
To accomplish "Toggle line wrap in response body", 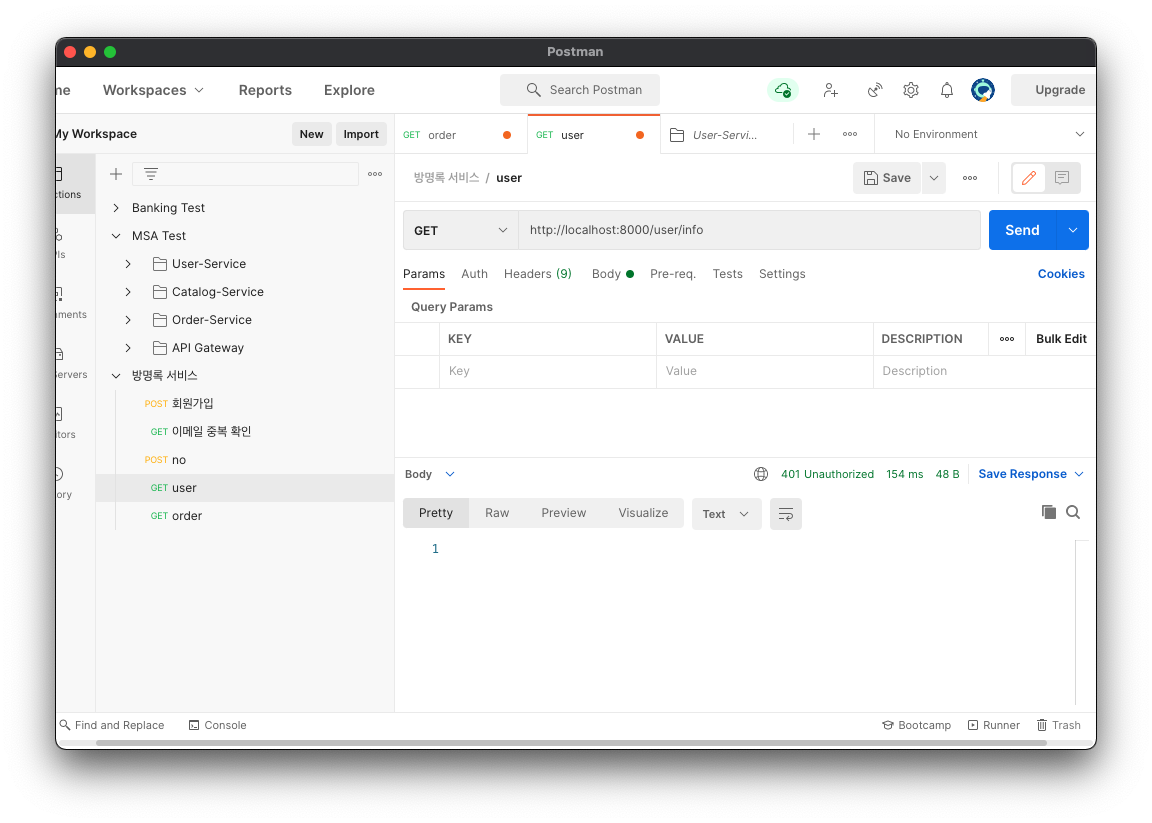I will (785, 514).
